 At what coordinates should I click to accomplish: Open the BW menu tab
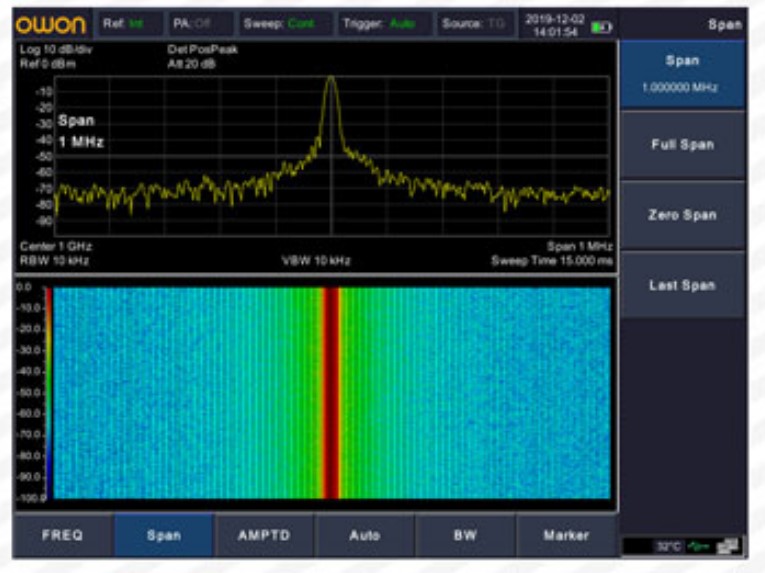(x=465, y=535)
